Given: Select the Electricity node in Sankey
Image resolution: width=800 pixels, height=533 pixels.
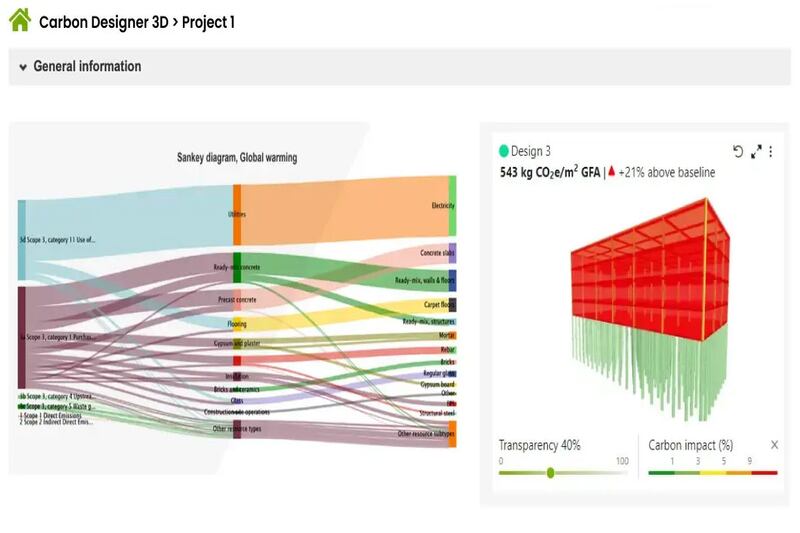Looking at the screenshot, I should [453, 206].
